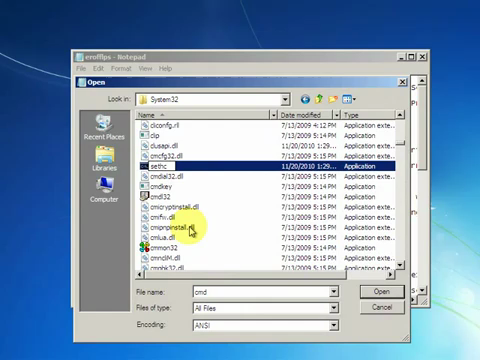Click the Open button
The image size is (480, 360).
tap(382, 292)
